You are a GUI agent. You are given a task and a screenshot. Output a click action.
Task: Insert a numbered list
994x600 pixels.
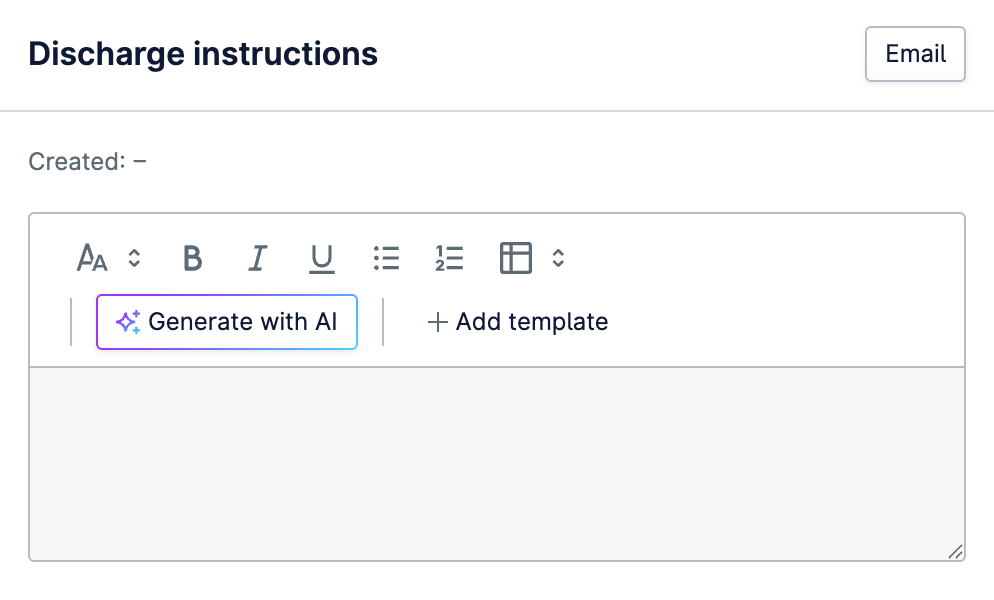(450, 258)
